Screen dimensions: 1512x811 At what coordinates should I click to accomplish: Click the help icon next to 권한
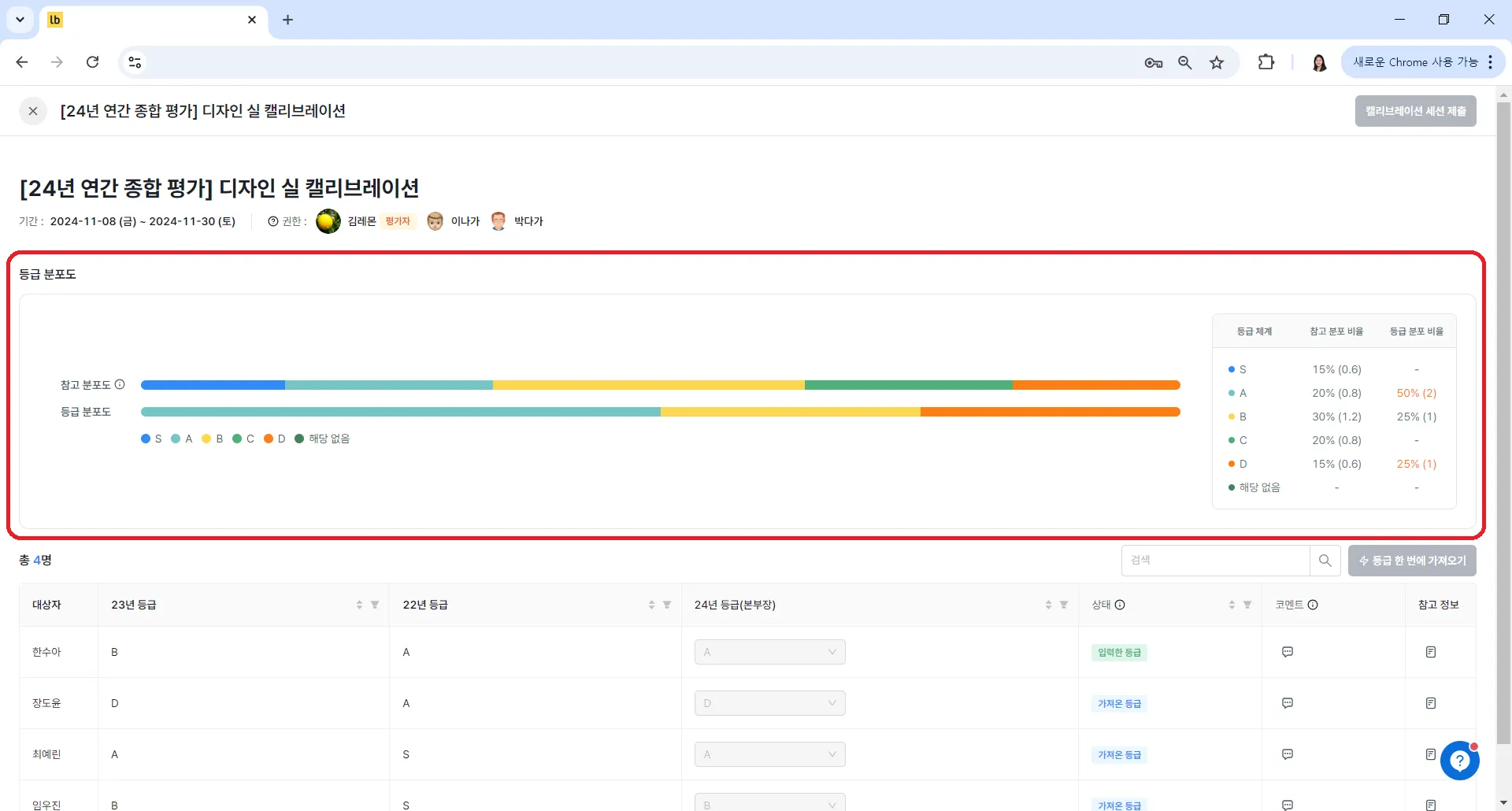point(273,221)
